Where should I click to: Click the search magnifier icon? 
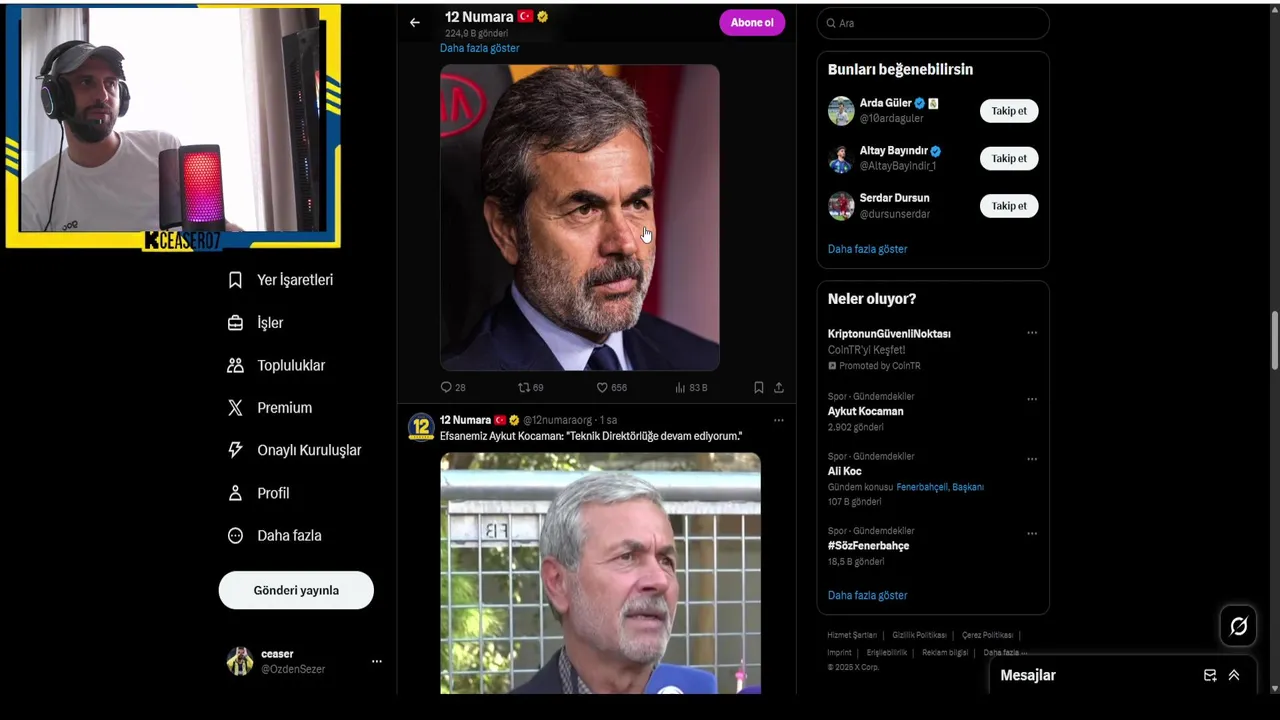click(x=831, y=23)
